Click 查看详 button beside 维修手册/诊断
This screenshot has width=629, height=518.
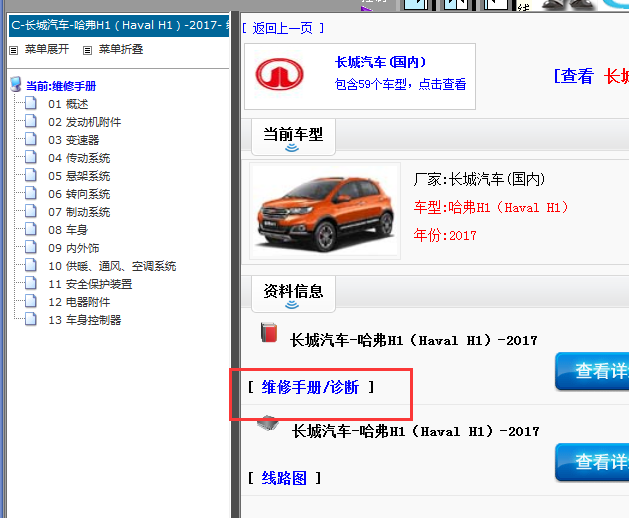point(592,371)
